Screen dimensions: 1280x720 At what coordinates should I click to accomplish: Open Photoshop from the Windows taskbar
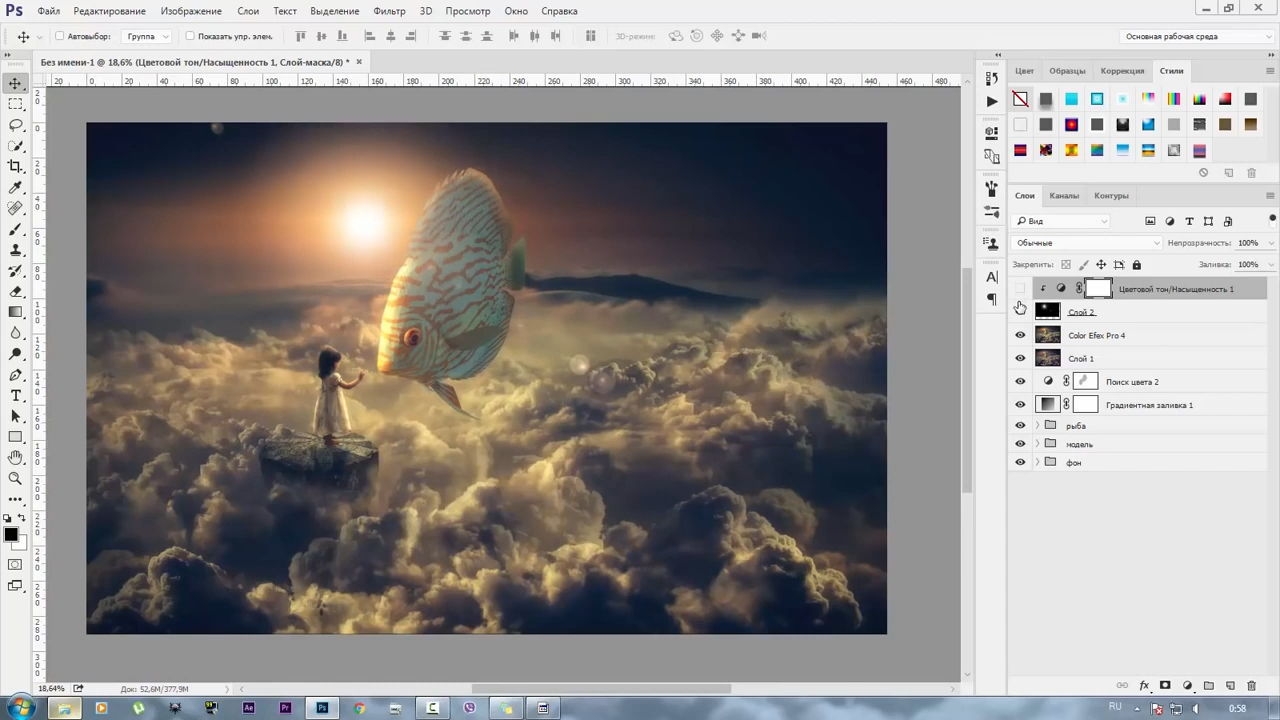[322, 708]
